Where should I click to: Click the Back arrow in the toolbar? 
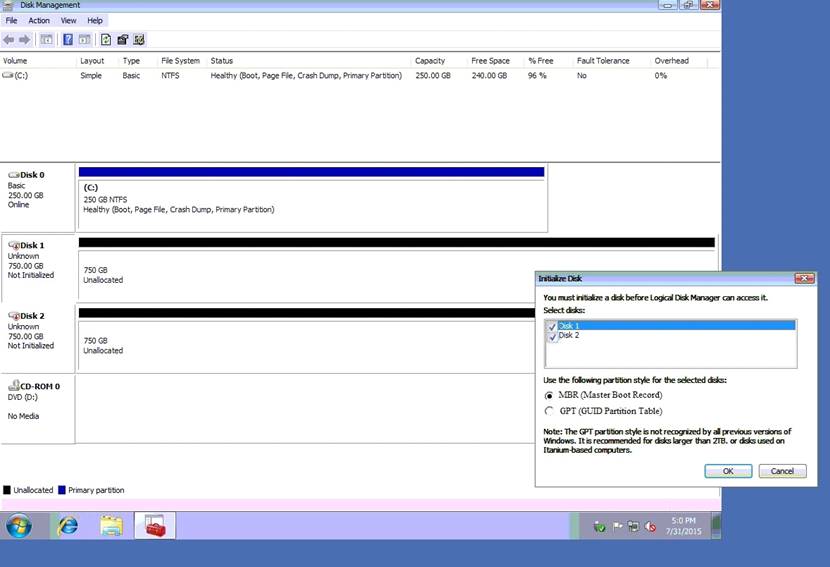pyautogui.click(x=9, y=40)
